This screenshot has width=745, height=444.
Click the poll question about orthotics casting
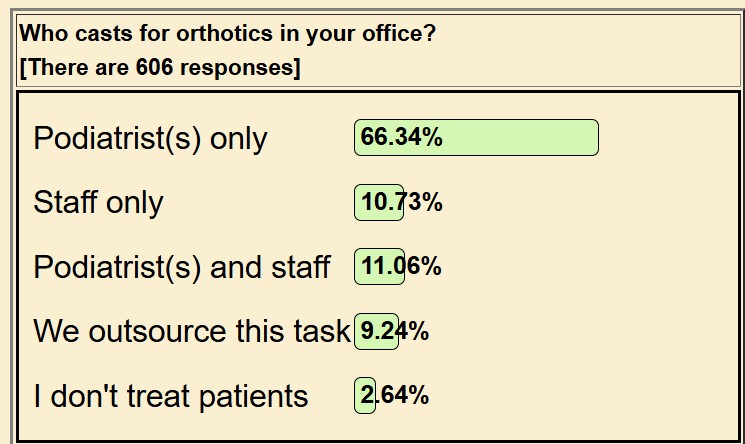(x=227, y=33)
